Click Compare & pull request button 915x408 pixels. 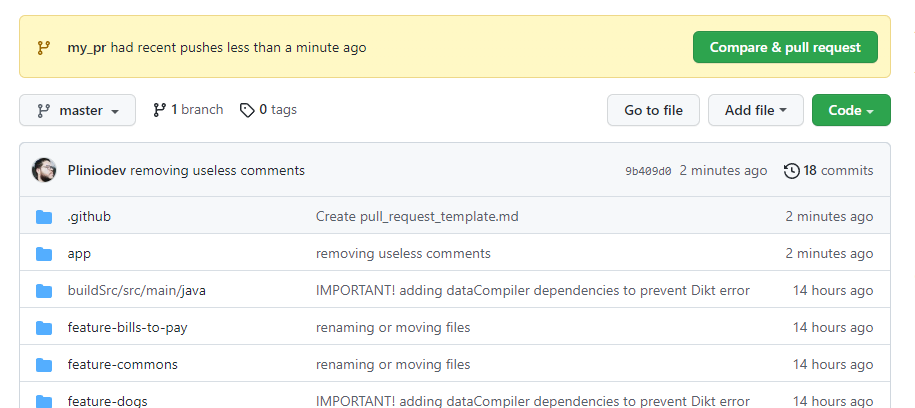click(x=785, y=47)
